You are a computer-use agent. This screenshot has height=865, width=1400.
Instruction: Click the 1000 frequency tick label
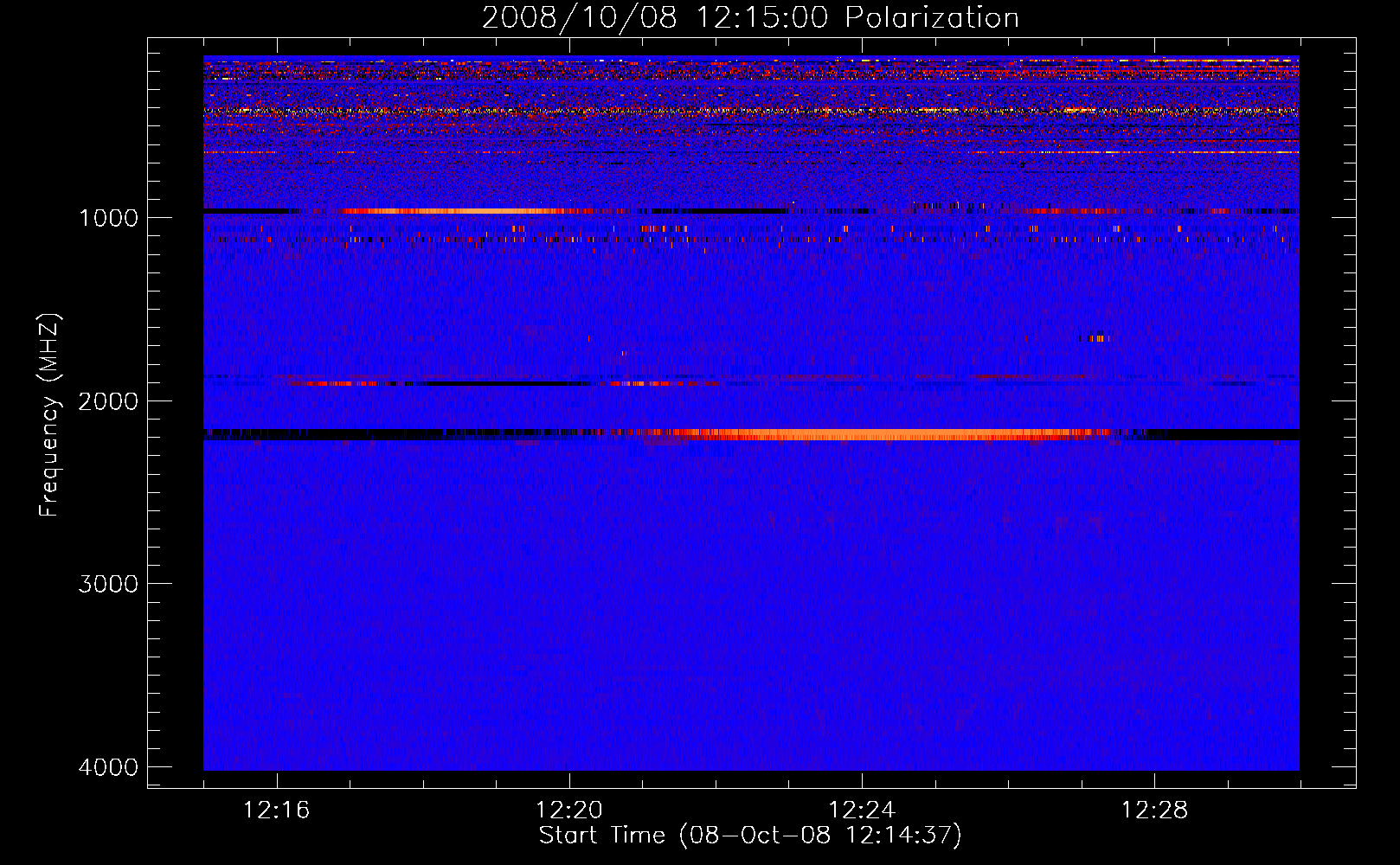click(x=108, y=218)
